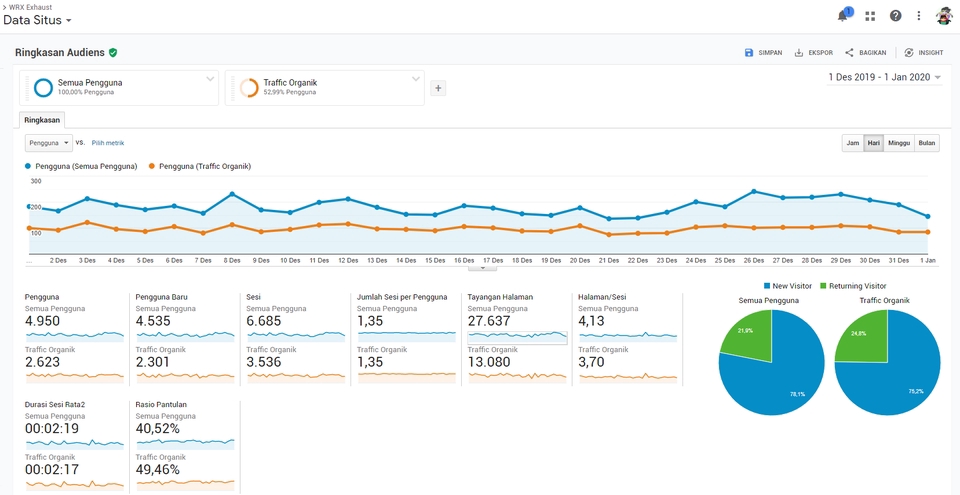The width and height of the screenshot is (960, 495).
Task: Switch chart granularity to Jam
Action: click(852, 143)
